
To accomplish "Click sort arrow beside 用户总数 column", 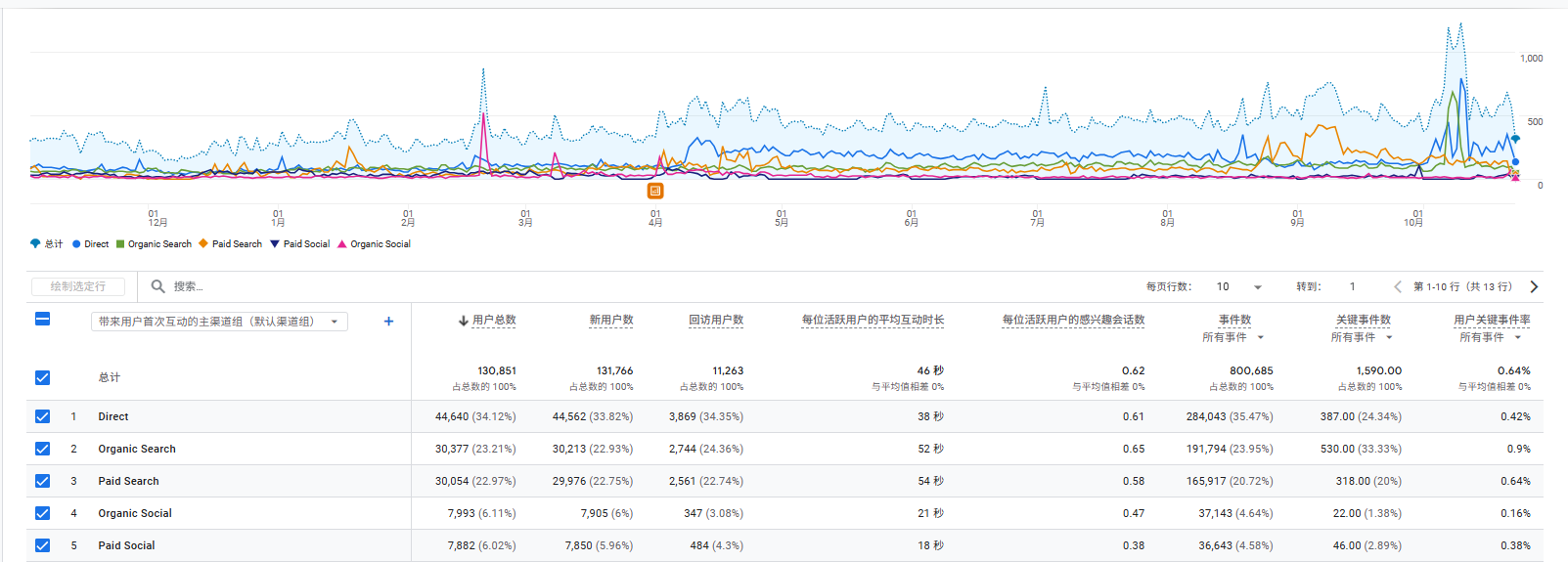I will coord(463,321).
